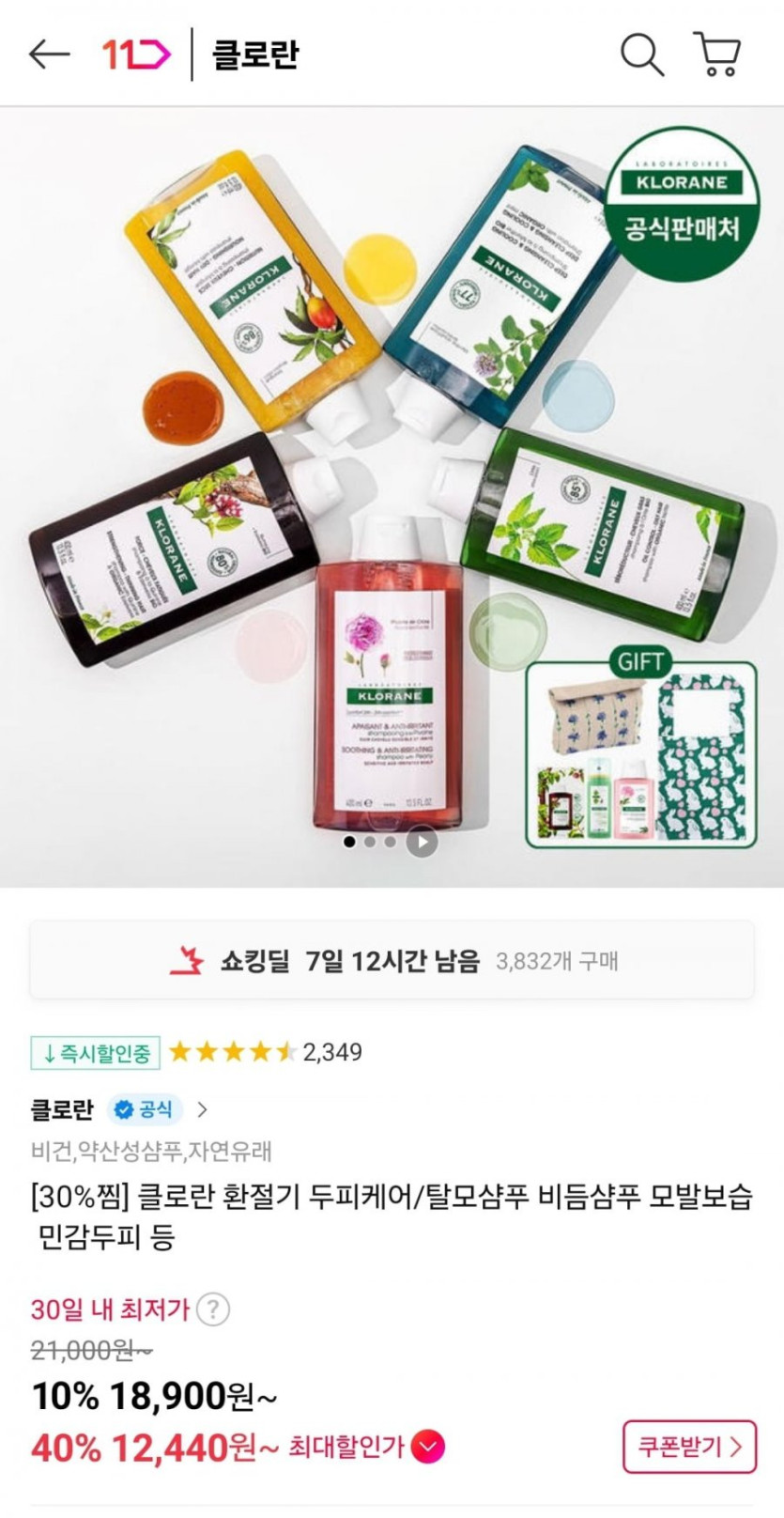Open the 클로란 header title
784x1518 pixels.
tap(255, 54)
